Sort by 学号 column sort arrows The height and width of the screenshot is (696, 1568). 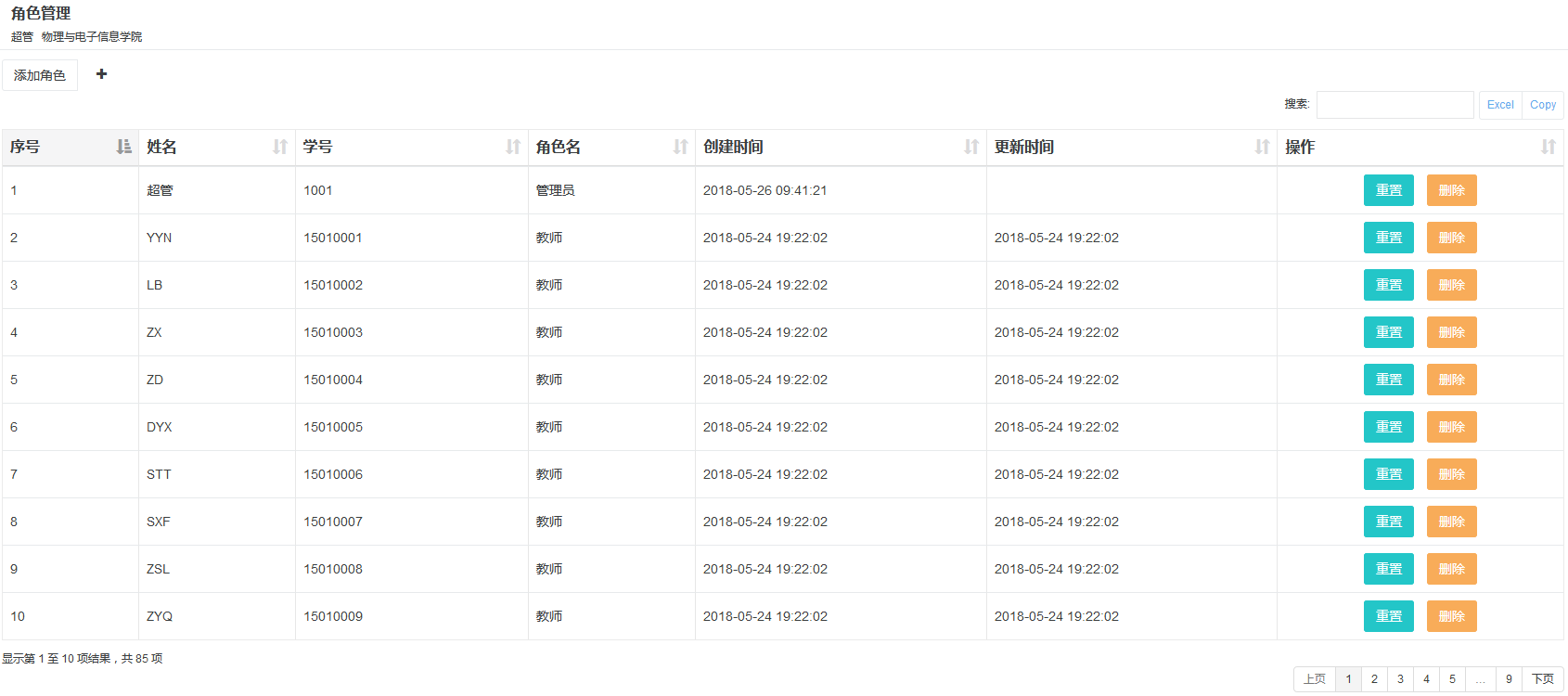pos(512,147)
